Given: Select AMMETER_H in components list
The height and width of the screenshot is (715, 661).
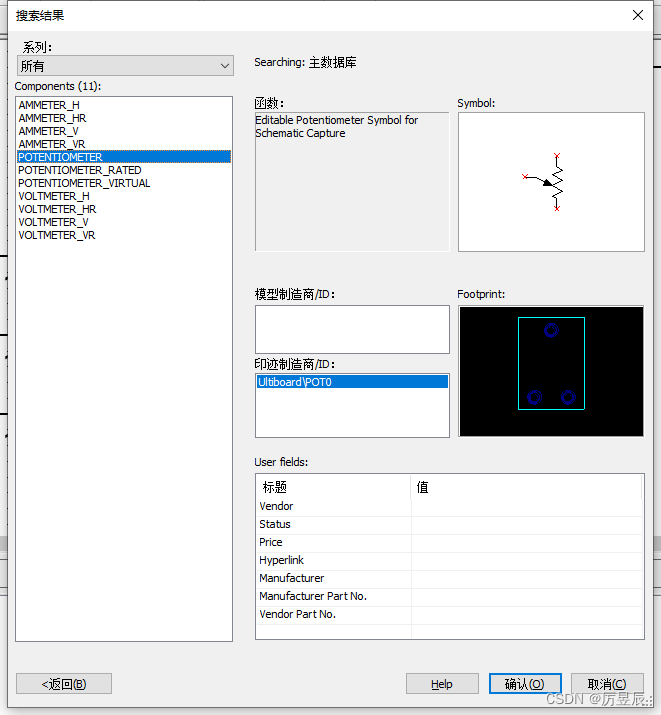Looking at the screenshot, I should coord(49,105).
